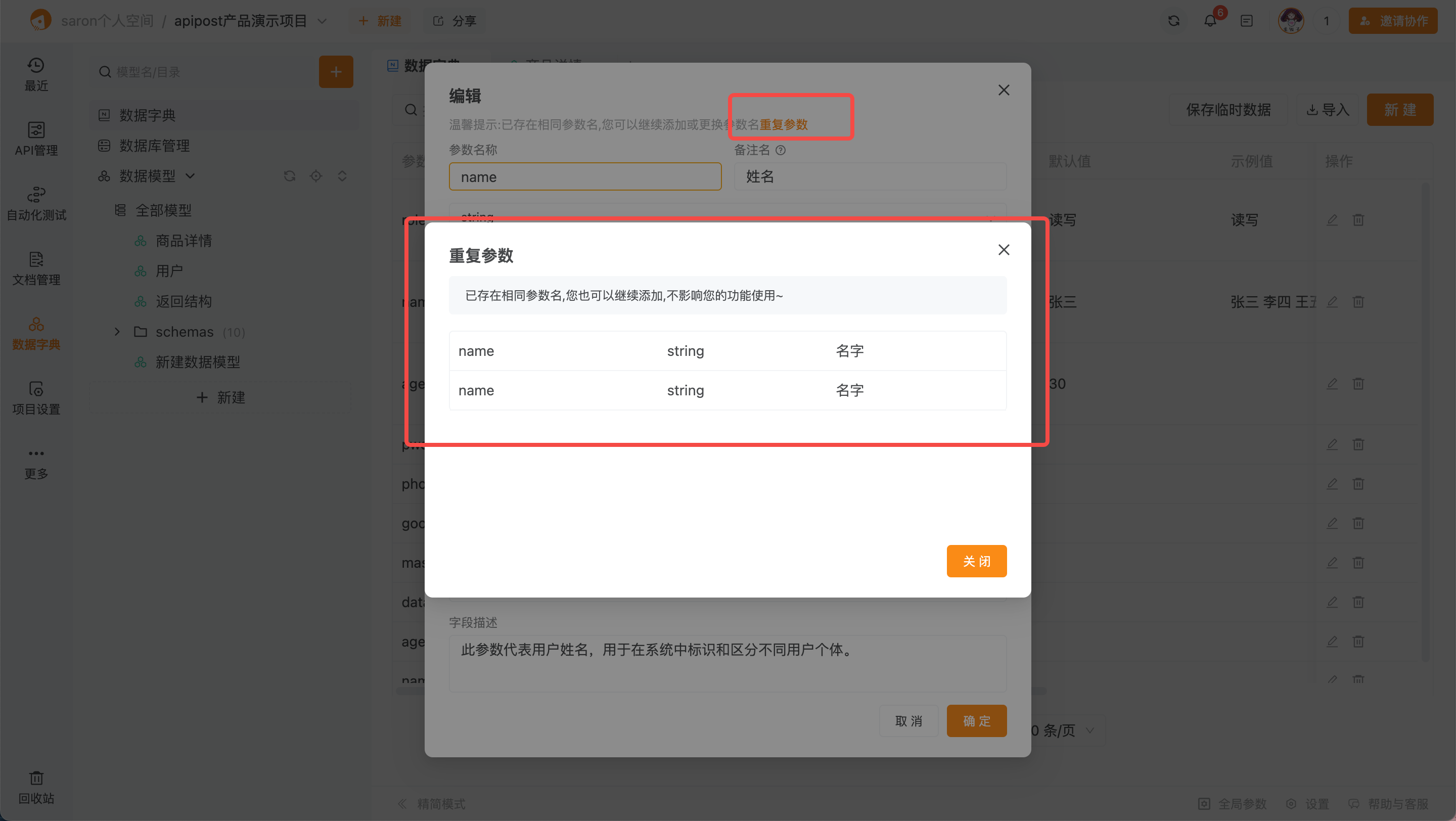Collapse the 数据模型 section chevron
The width and height of the screenshot is (1456, 821).
(x=190, y=176)
